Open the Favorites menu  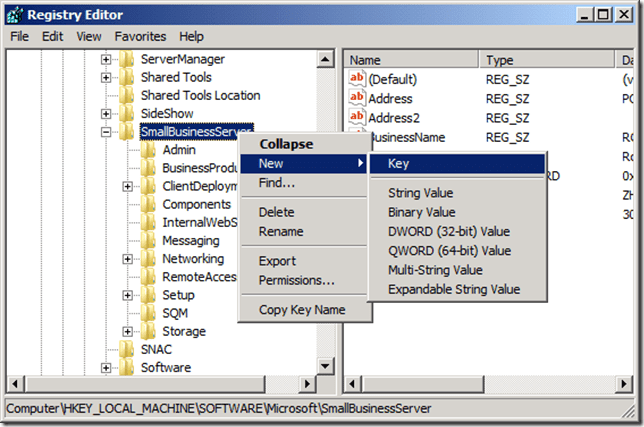[x=140, y=37]
